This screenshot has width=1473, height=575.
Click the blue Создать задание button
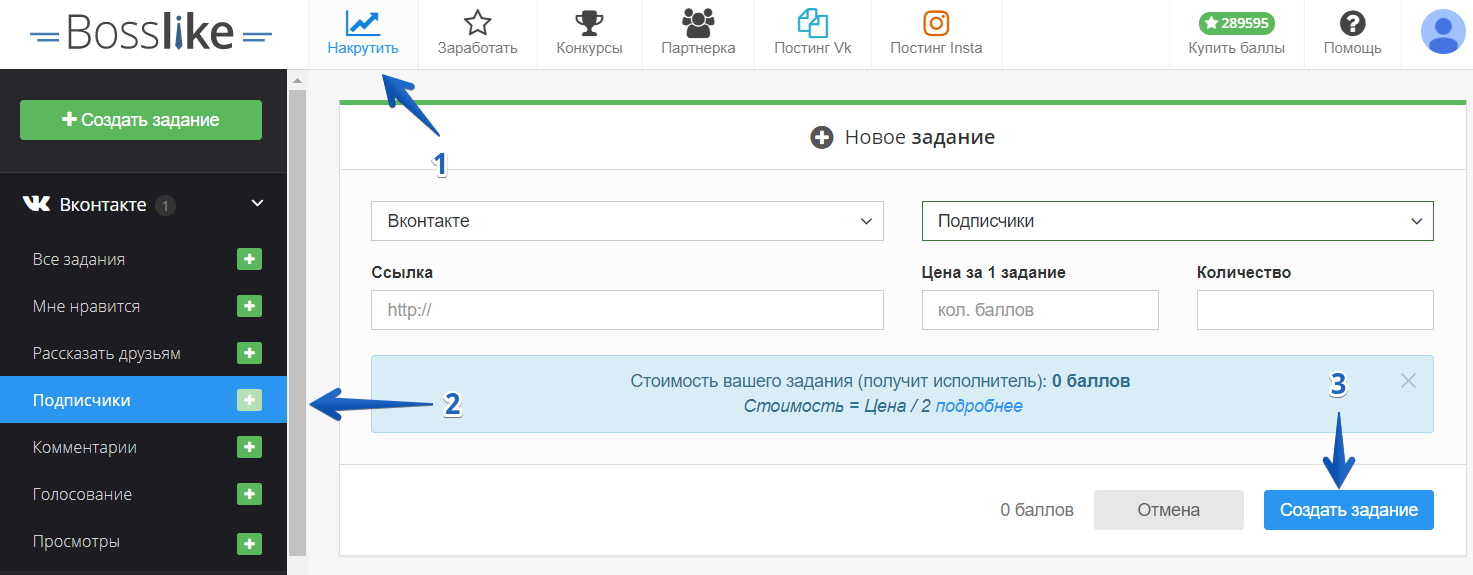(1349, 510)
